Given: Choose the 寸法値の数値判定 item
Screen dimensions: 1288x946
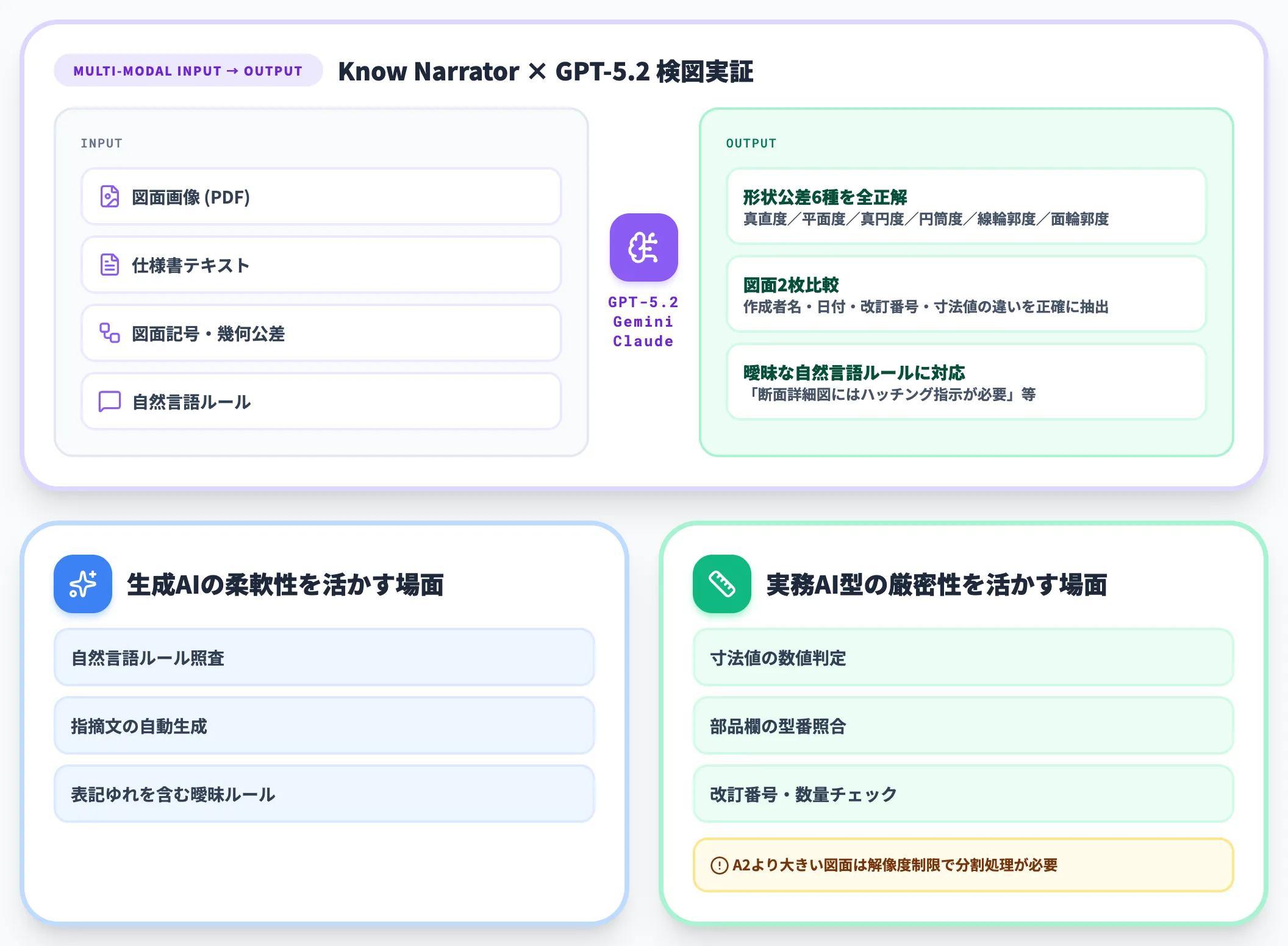Looking at the screenshot, I should click(963, 658).
